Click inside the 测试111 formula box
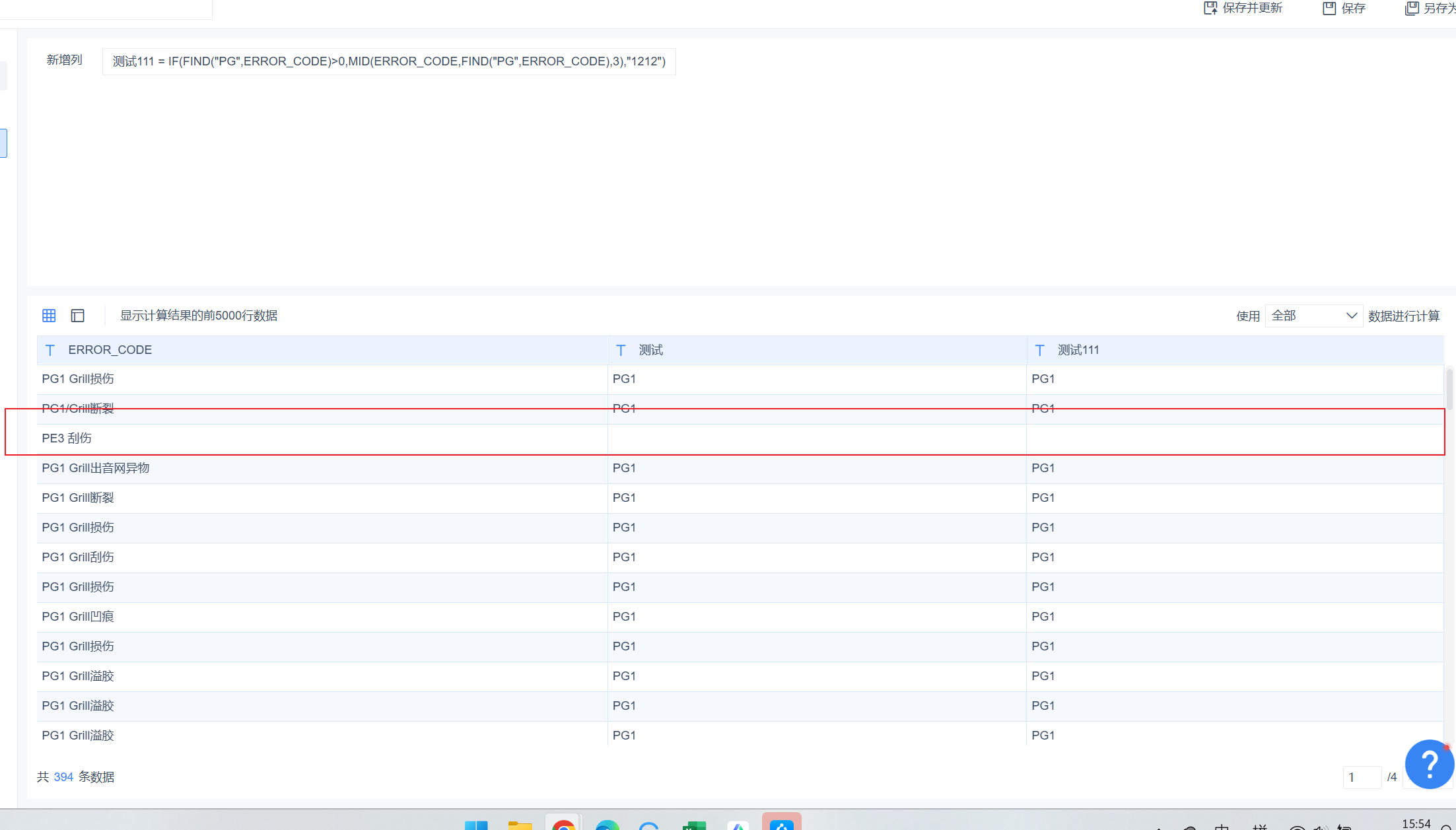1456x830 pixels. [389, 61]
